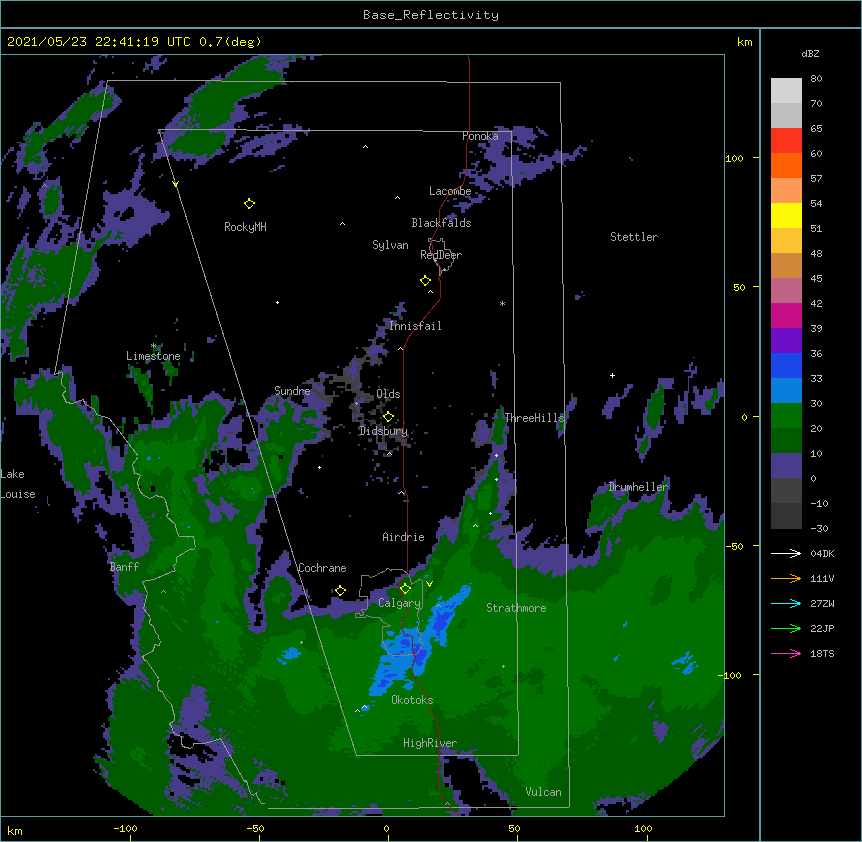862x842 pixels.
Task: Click the HighRiver city label
Action: tap(430, 744)
